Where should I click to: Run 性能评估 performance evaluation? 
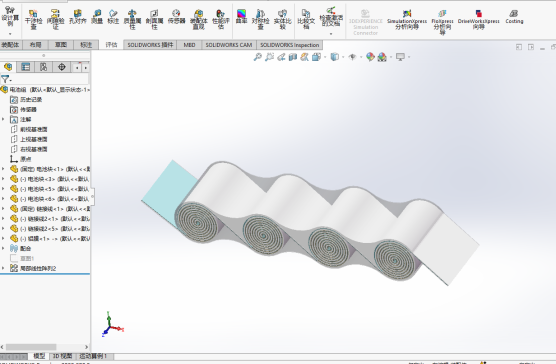point(221,20)
